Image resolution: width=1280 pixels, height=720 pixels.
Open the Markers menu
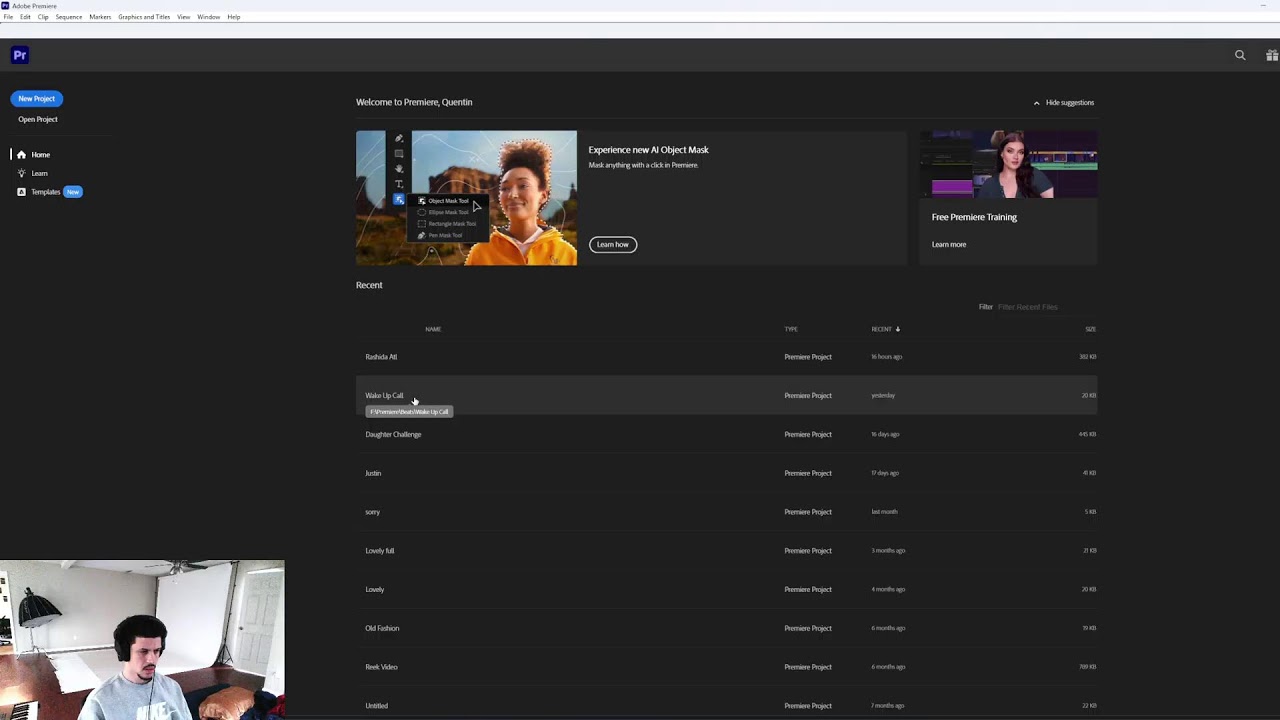pyautogui.click(x=100, y=17)
